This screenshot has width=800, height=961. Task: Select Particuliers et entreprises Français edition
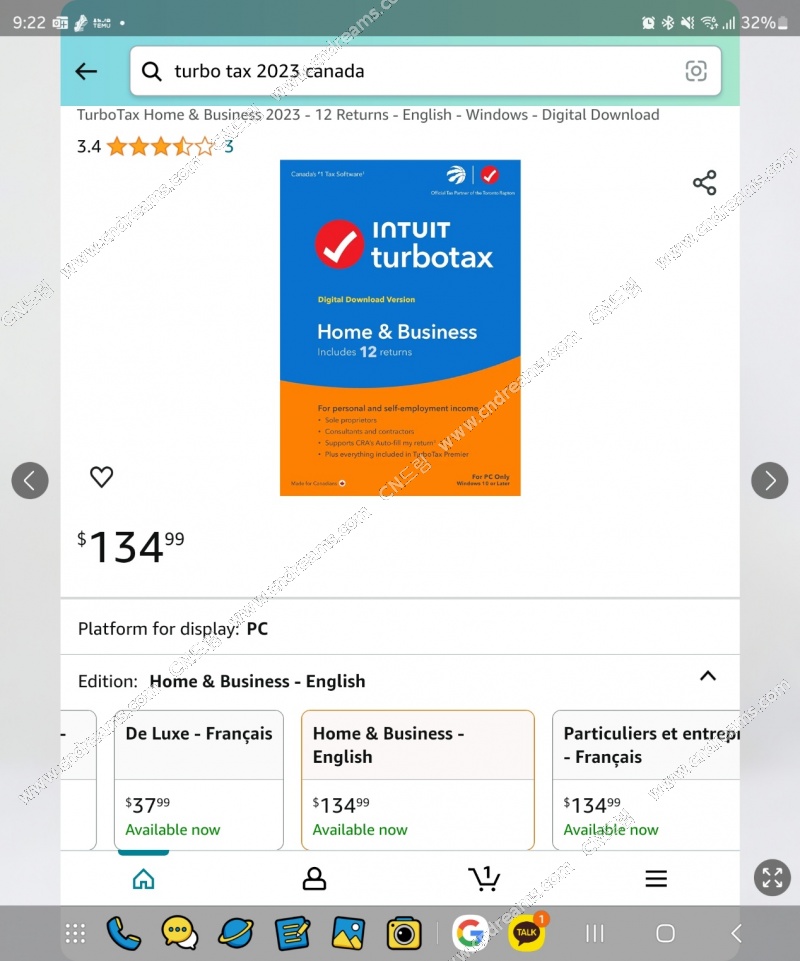[646, 780]
